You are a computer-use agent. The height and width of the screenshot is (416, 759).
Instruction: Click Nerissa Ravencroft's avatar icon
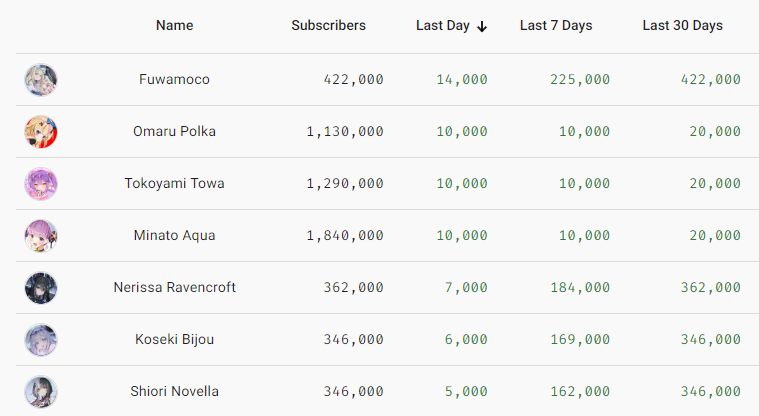(41, 288)
